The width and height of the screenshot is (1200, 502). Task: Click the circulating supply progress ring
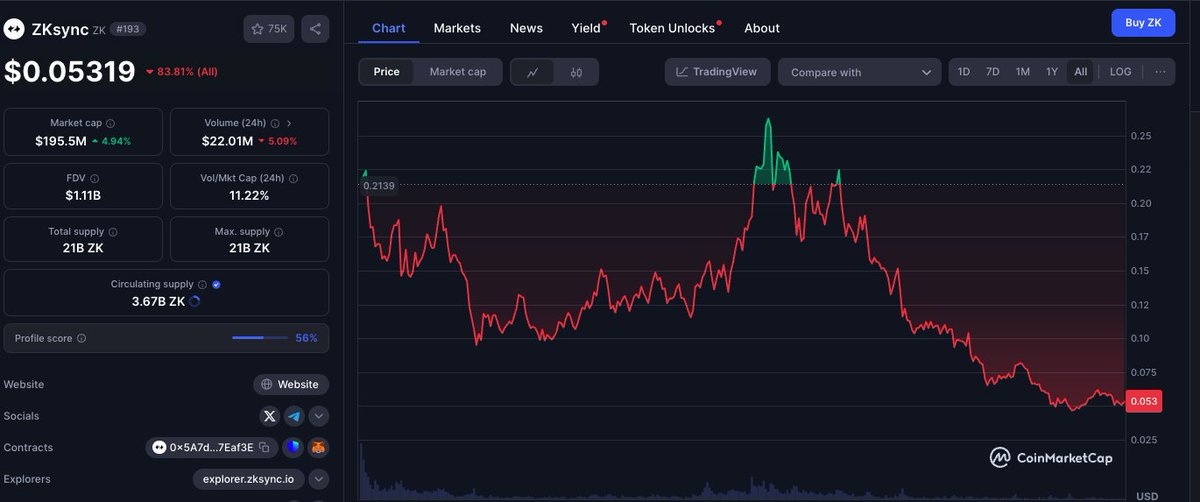[194, 301]
